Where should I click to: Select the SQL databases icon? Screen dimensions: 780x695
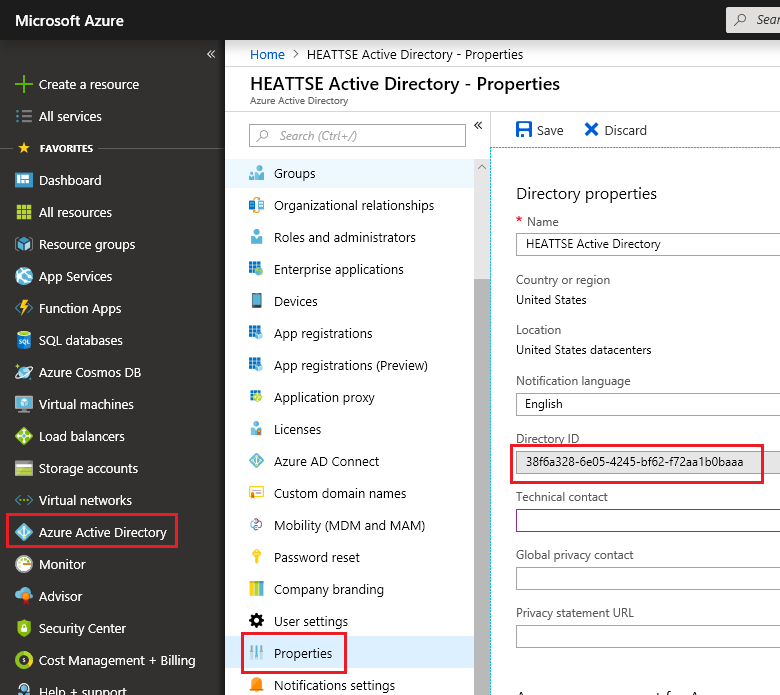(x=24, y=340)
